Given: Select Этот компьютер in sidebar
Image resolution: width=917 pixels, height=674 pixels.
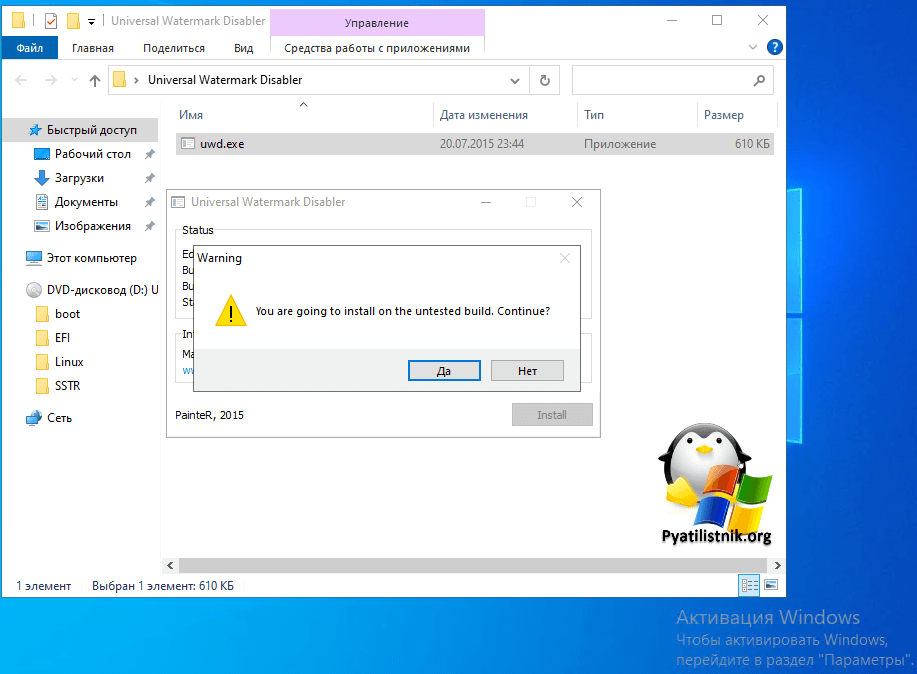Looking at the screenshot, I should (x=91, y=258).
